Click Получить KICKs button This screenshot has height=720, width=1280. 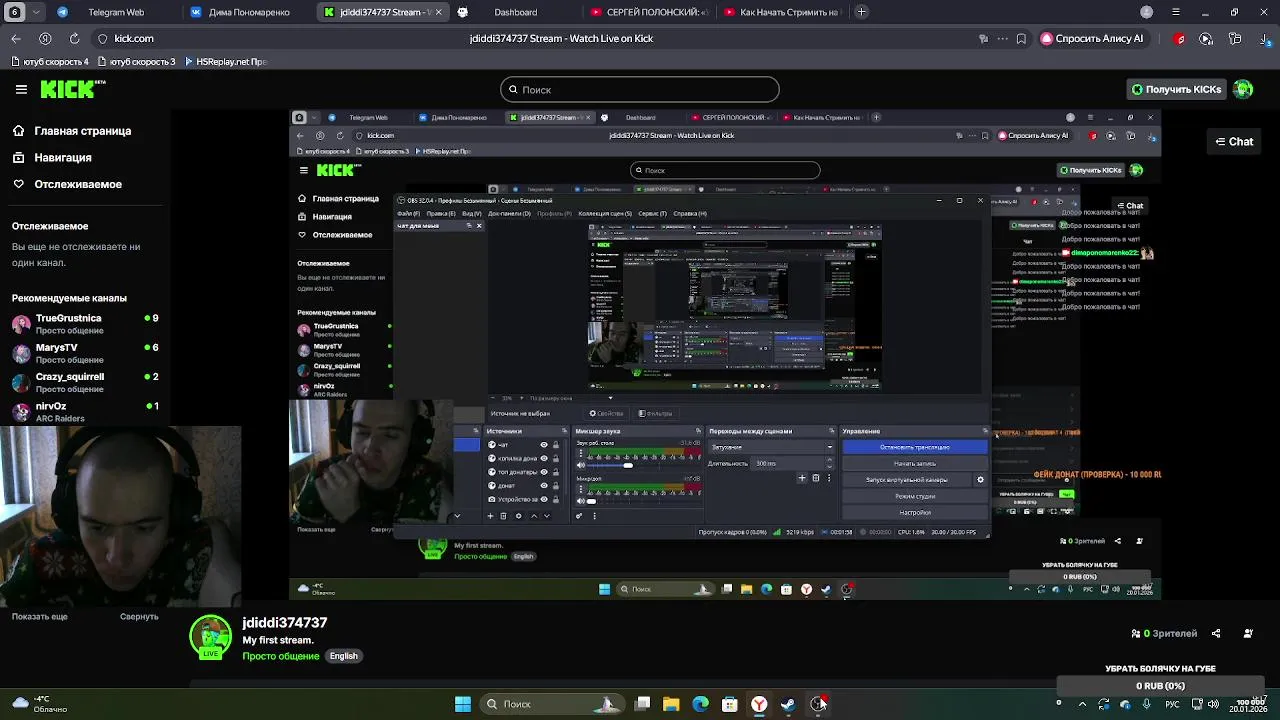[1176, 89]
